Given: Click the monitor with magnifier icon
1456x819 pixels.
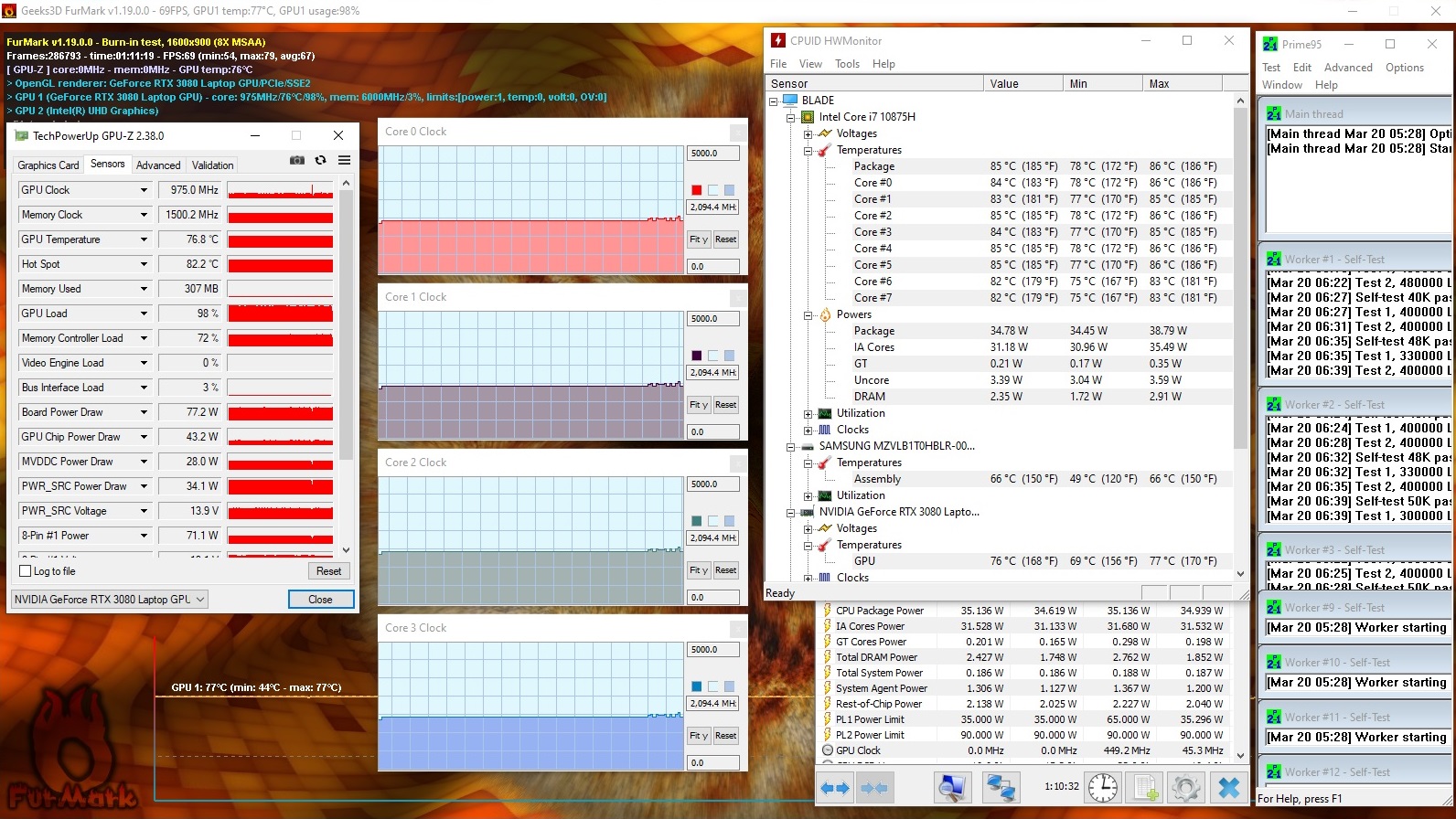Looking at the screenshot, I should [952, 788].
